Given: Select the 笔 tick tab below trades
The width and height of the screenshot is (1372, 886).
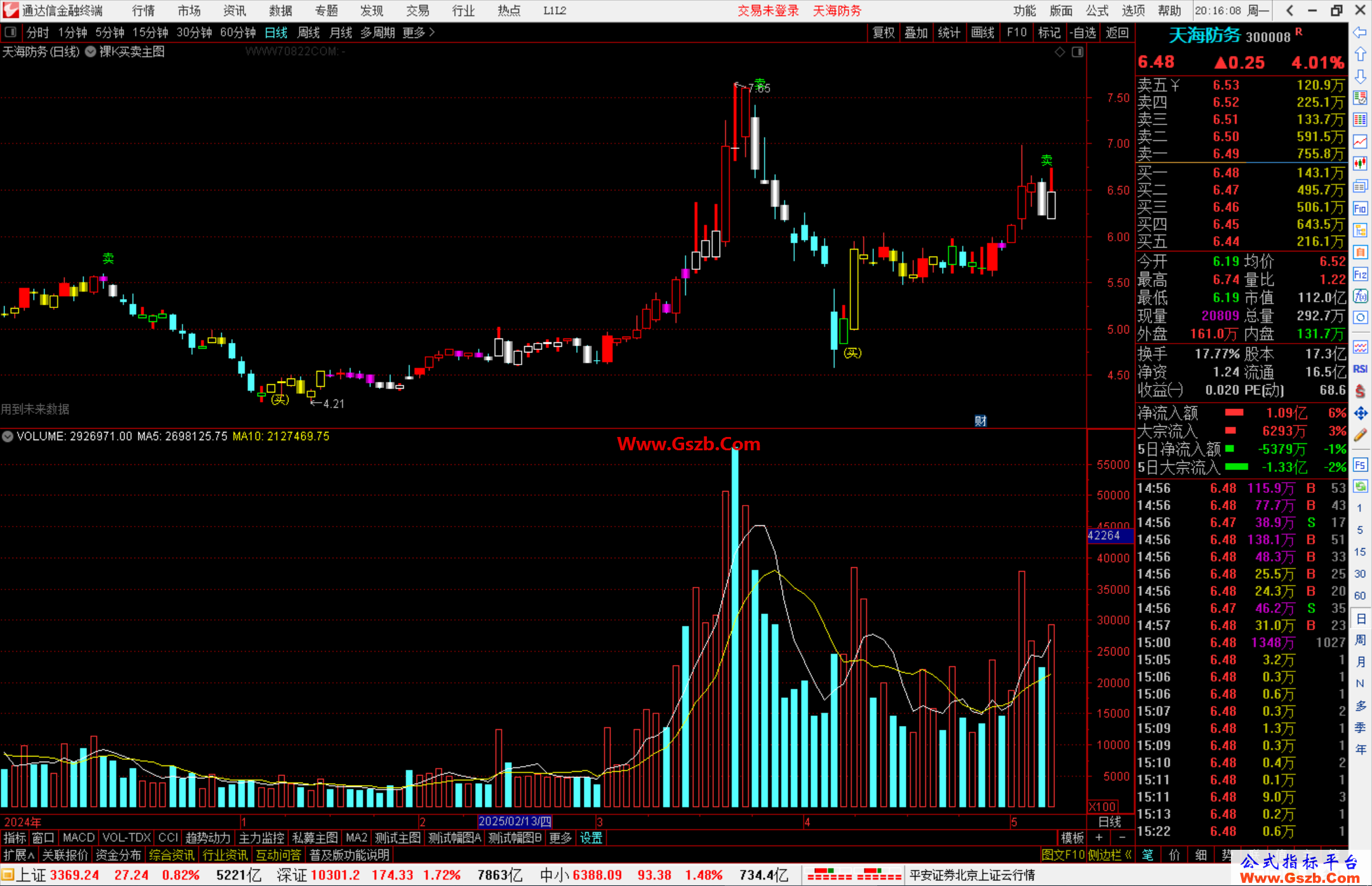Looking at the screenshot, I should (x=1148, y=855).
